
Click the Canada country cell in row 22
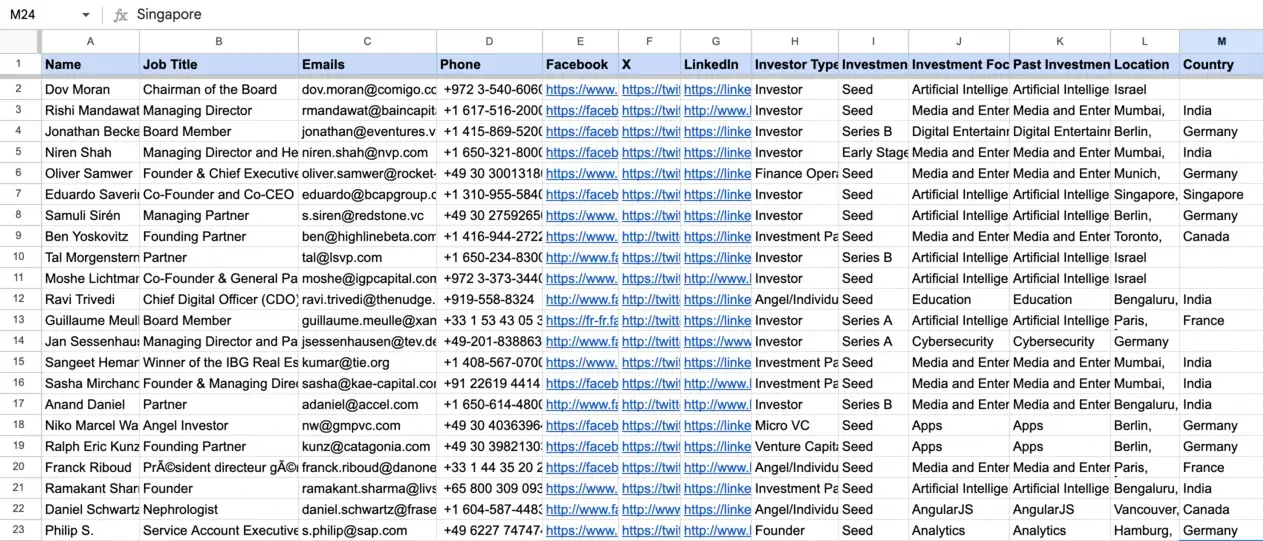(1221, 509)
